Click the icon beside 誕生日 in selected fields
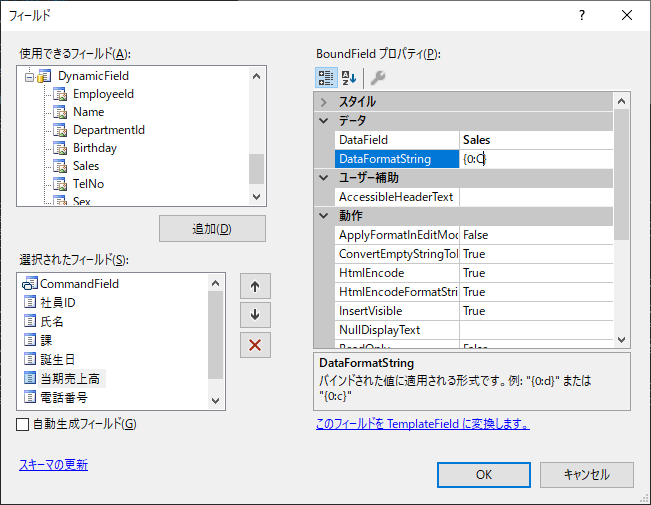This screenshot has width=651, height=505. [x=30, y=359]
